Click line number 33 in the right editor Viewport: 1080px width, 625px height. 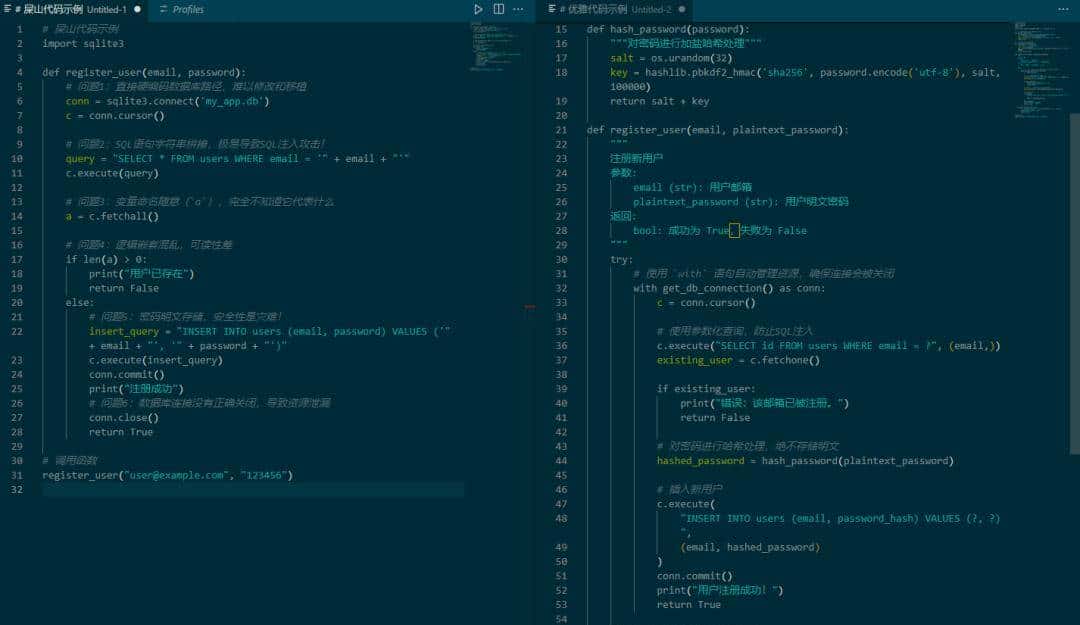(562, 302)
